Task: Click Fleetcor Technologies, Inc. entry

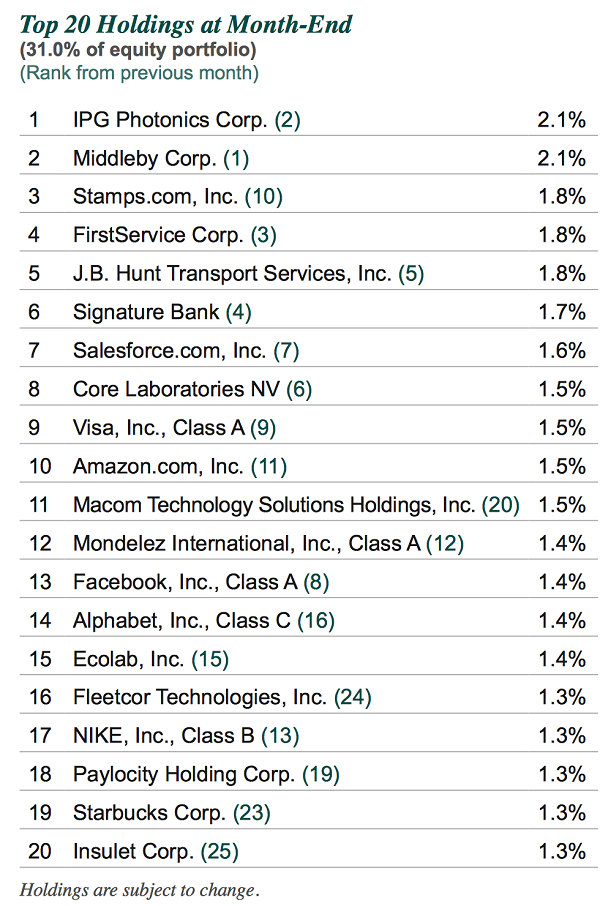Action: click(x=200, y=697)
